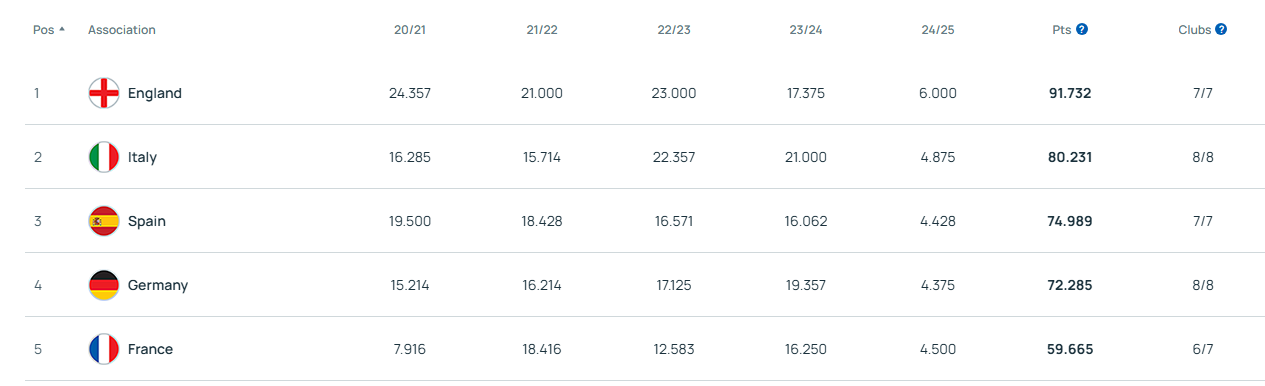The height and width of the screenshot is (386, 1265).
Task: Click the Italy flag icon
Action: [x=104, y=157]
